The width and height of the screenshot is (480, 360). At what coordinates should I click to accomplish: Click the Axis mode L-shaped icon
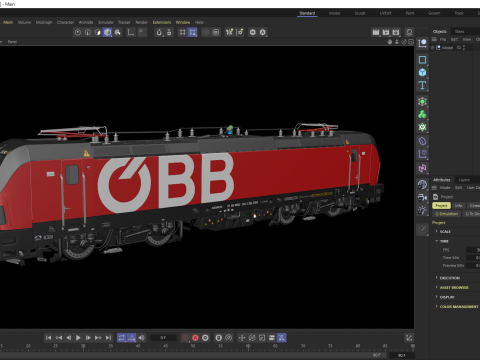click(x=131, y=32)
